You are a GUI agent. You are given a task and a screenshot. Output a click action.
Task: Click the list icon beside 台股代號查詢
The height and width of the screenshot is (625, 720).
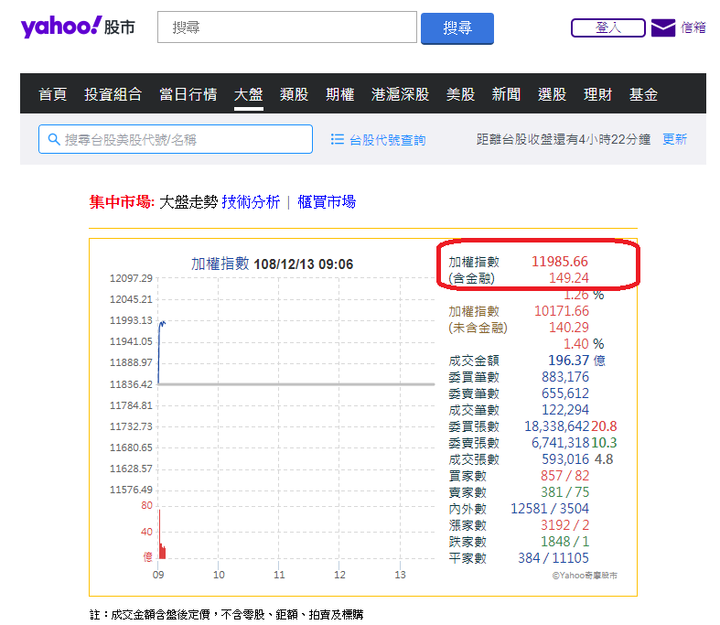pyautogui.click(x=337, y=139)
